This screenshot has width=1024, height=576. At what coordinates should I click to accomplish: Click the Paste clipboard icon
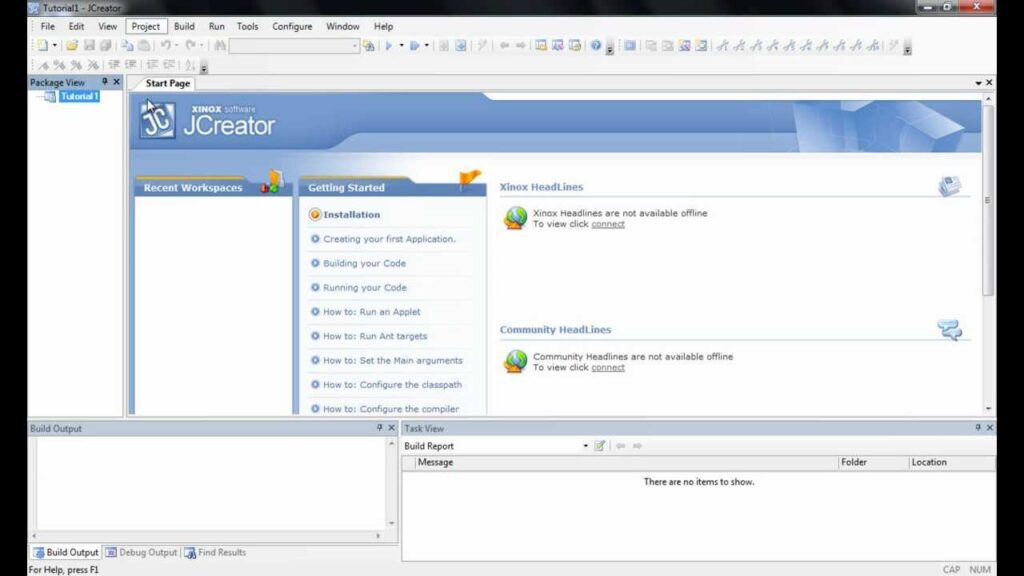pyautogui.click(x=144, y=46)
